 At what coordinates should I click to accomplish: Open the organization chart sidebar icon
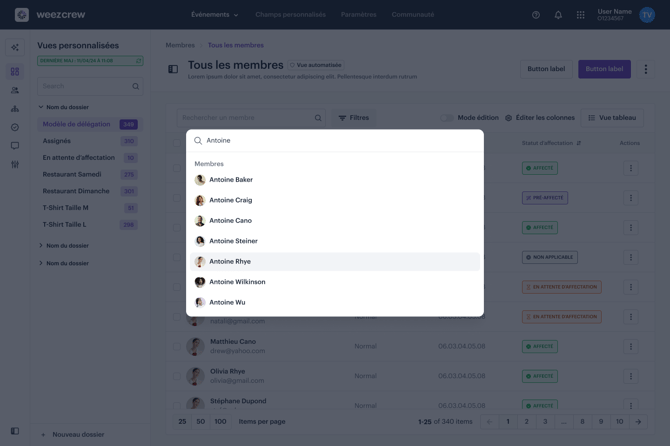pyautogui.click(x=15, y=109)
